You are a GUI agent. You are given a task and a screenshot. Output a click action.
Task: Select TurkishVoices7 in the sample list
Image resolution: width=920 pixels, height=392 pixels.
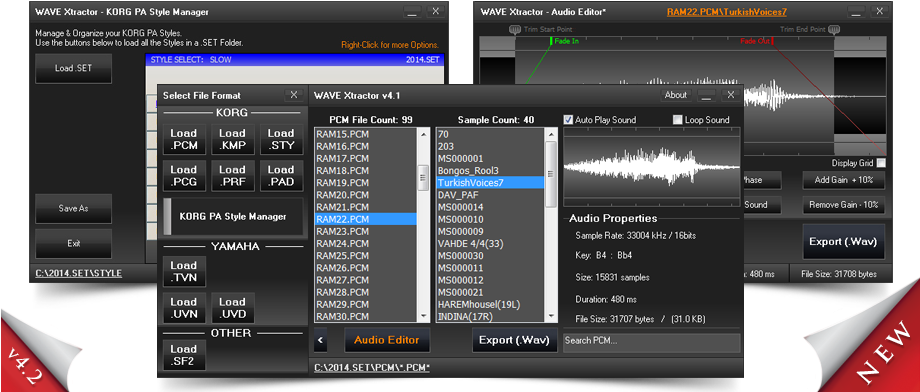tap(490, 183)
